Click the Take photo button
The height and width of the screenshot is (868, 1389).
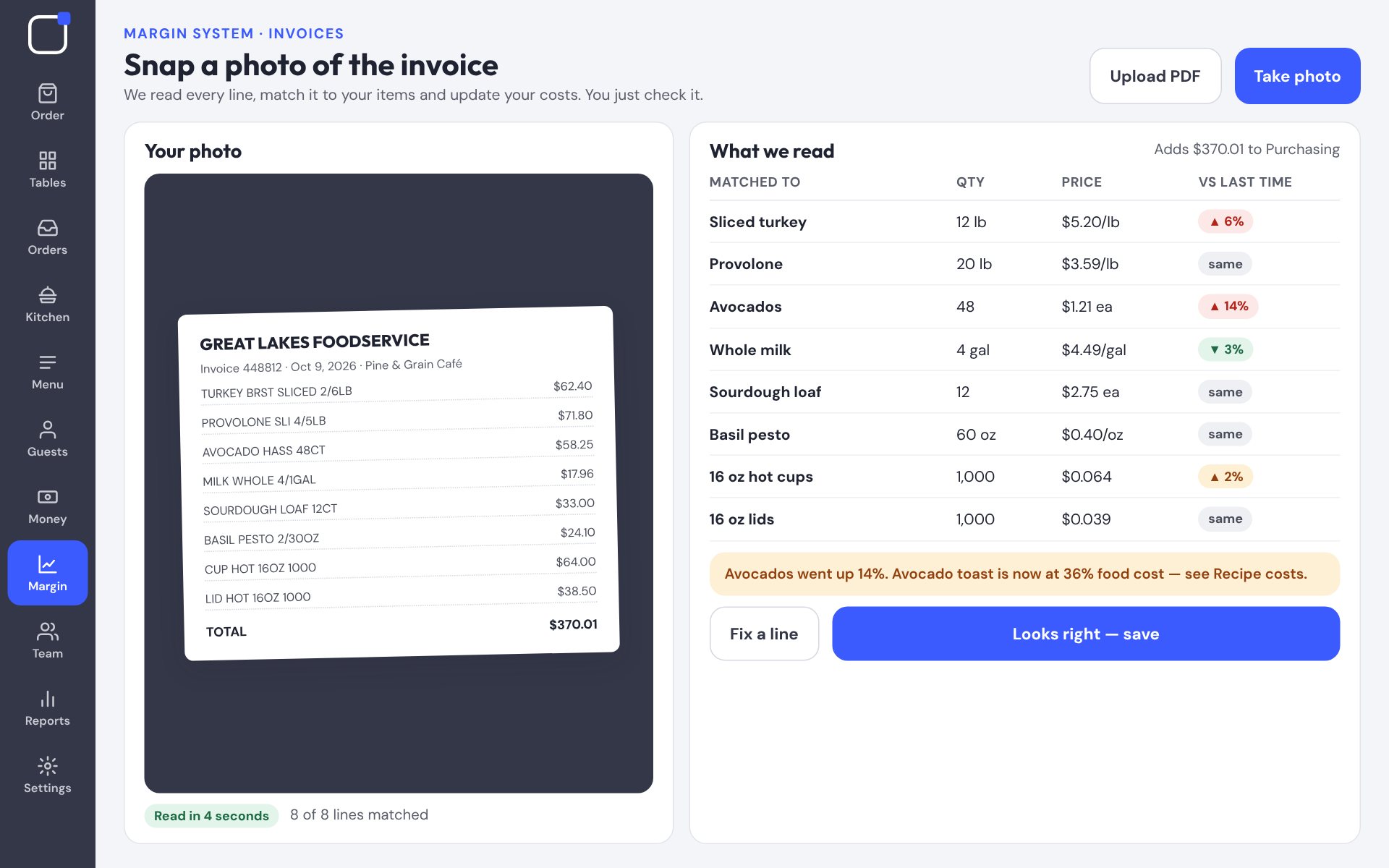click(x=1297, y=76)
